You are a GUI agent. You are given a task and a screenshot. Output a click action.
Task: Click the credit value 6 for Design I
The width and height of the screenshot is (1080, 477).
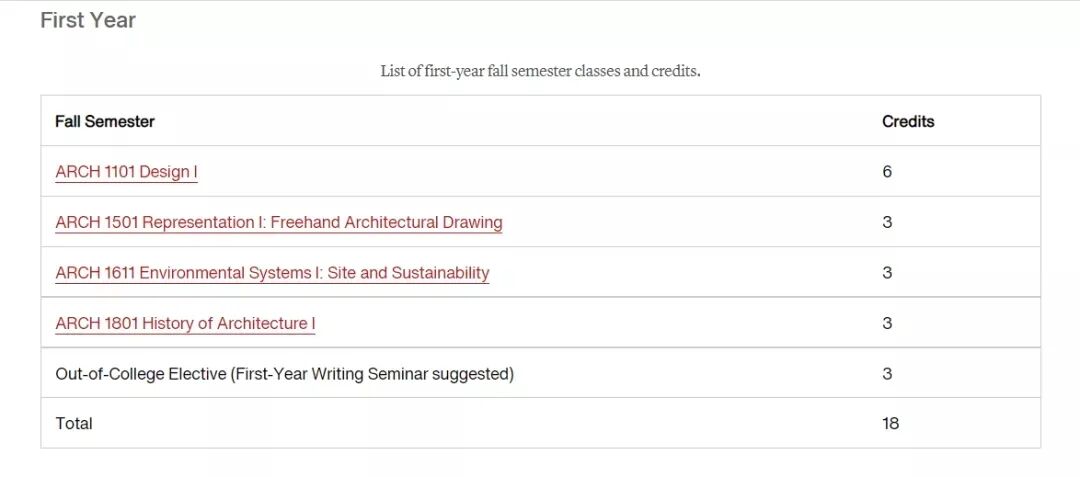point(886,171)
